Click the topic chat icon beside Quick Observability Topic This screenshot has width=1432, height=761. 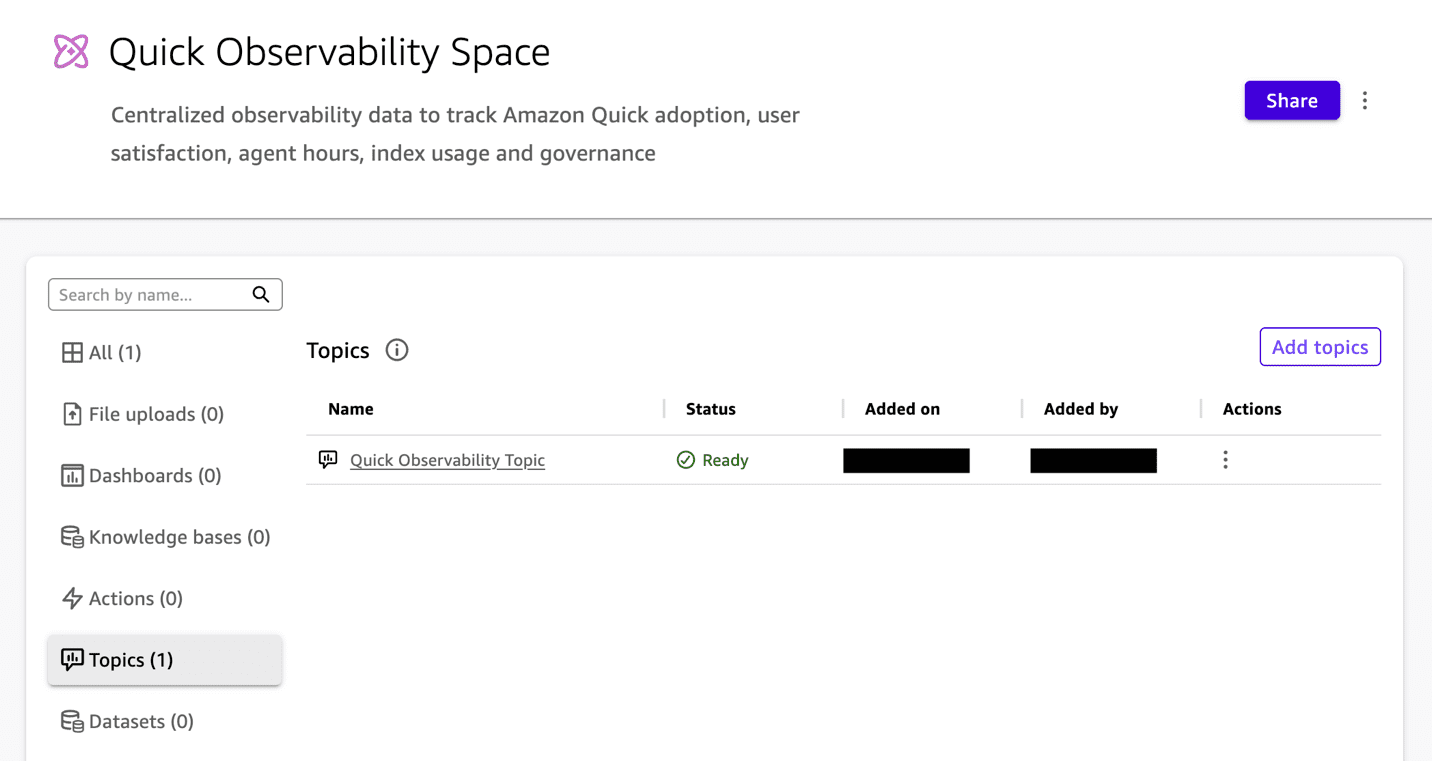pyautogui.click(x=328, y=460)
